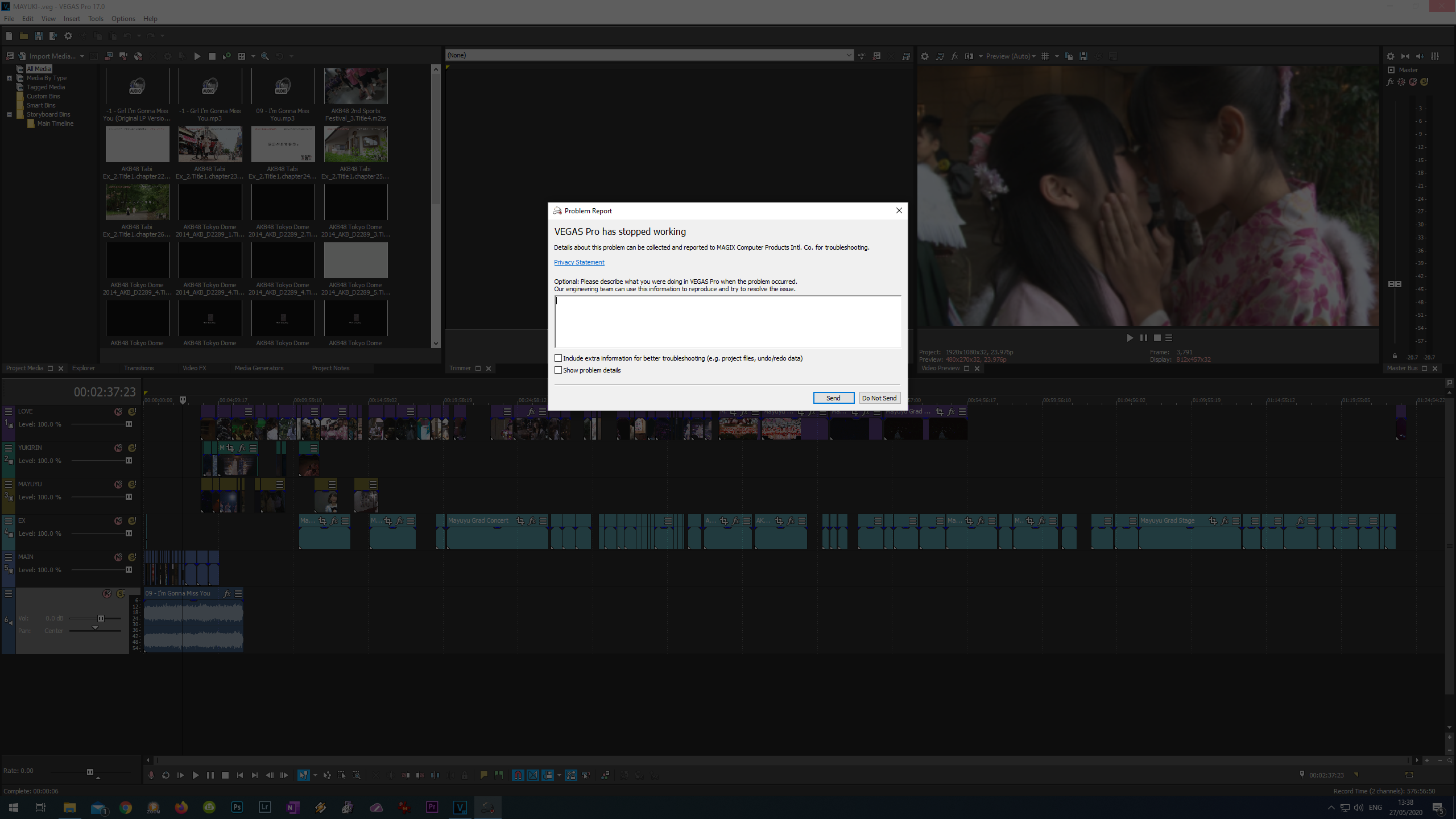Click the Record microphone icon in transport
Image resolution: width=1456 pixels, height=819 pixels.
tap(151, 775)
